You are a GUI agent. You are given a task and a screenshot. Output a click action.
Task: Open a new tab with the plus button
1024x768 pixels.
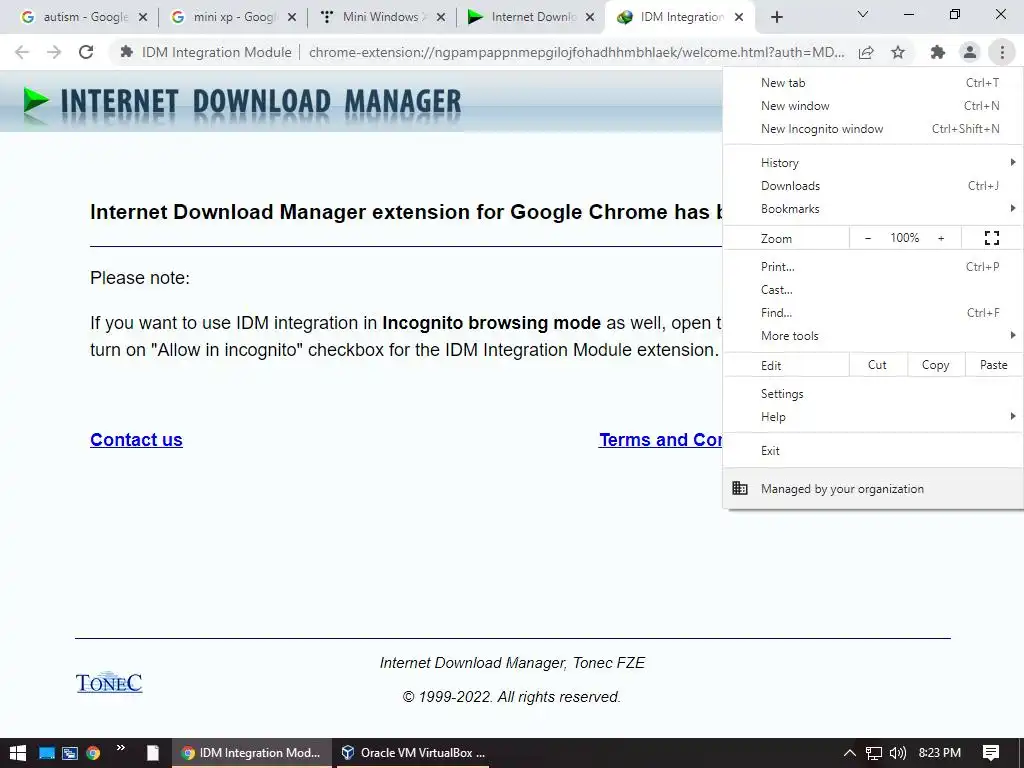pyautogui.click(x=776, y=17)
